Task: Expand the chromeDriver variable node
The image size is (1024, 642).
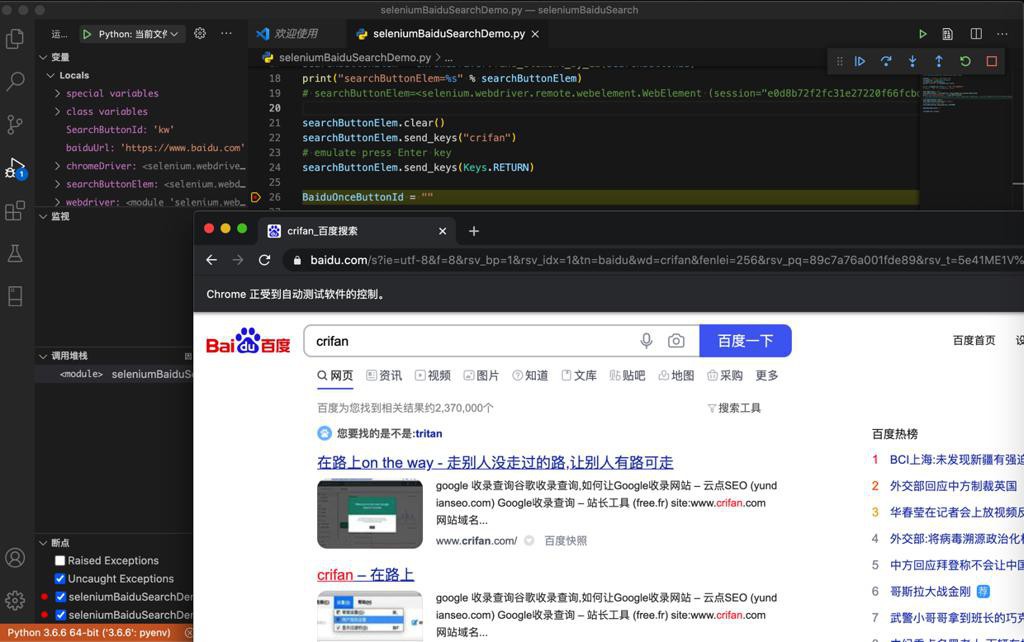Action: [58, 166]
